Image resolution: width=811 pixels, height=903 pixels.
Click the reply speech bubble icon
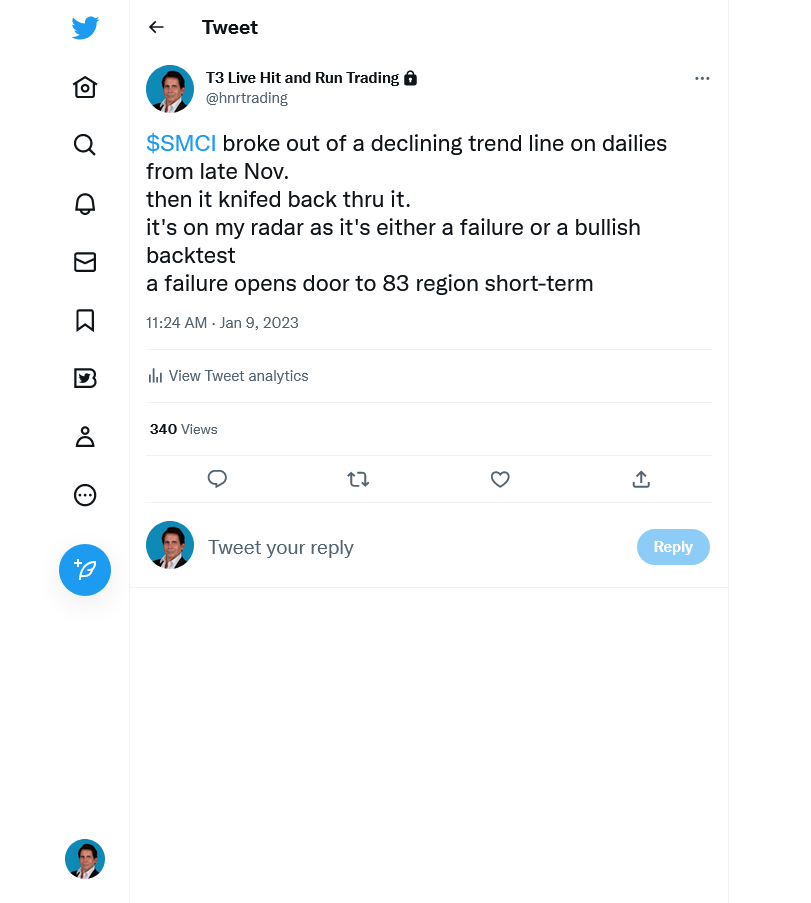click(217, 479)
